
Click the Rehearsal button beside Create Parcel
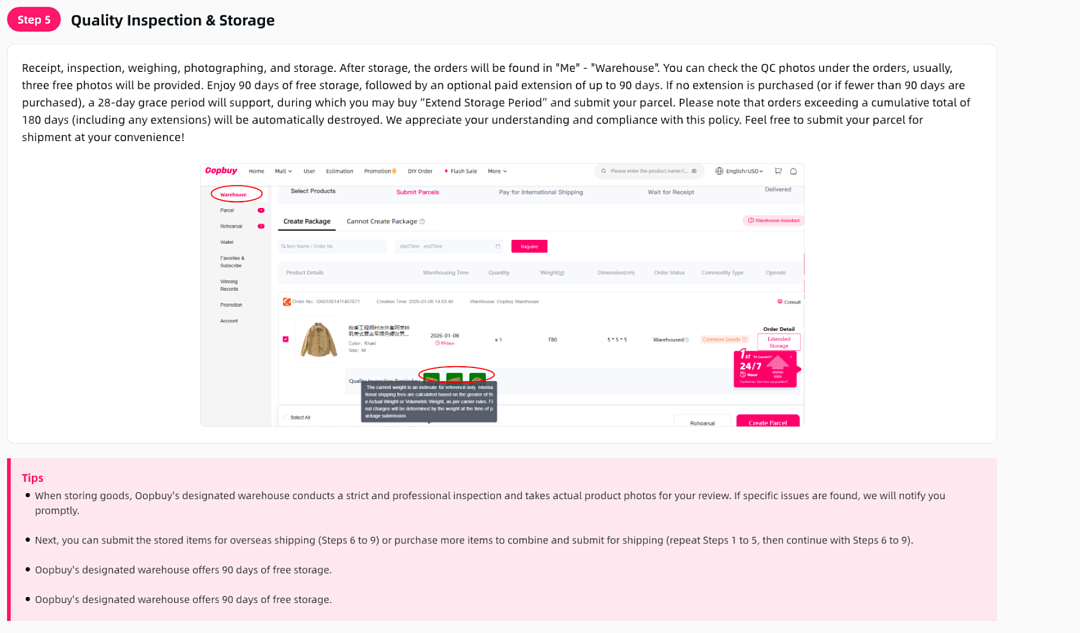(x=703, y=422)
